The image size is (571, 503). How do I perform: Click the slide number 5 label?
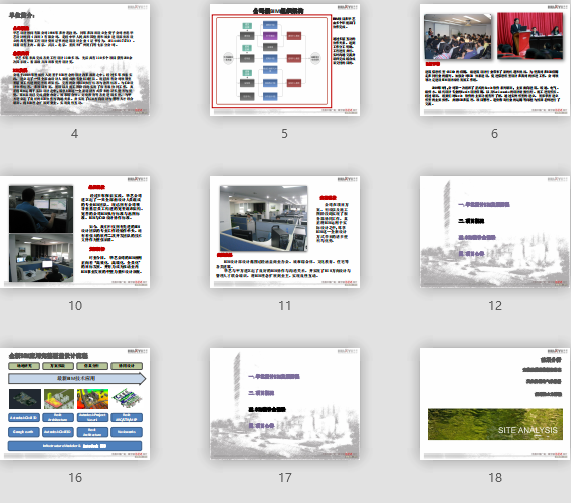[x=284, y=134]
